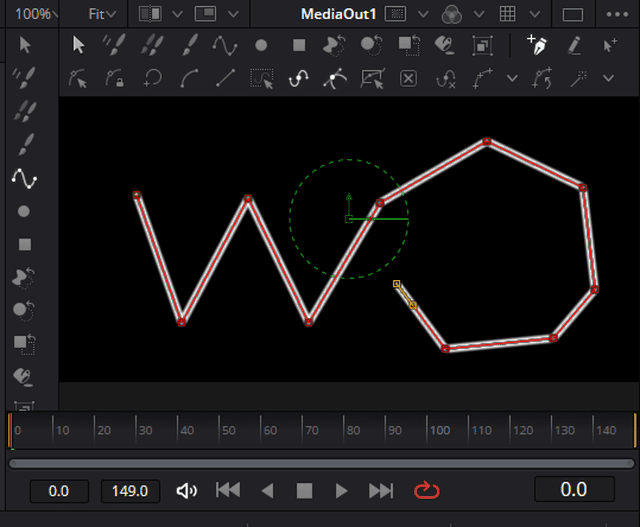Choose Copy Ellipse in the left vertical toolbar
640x527 pixels.
24,310
